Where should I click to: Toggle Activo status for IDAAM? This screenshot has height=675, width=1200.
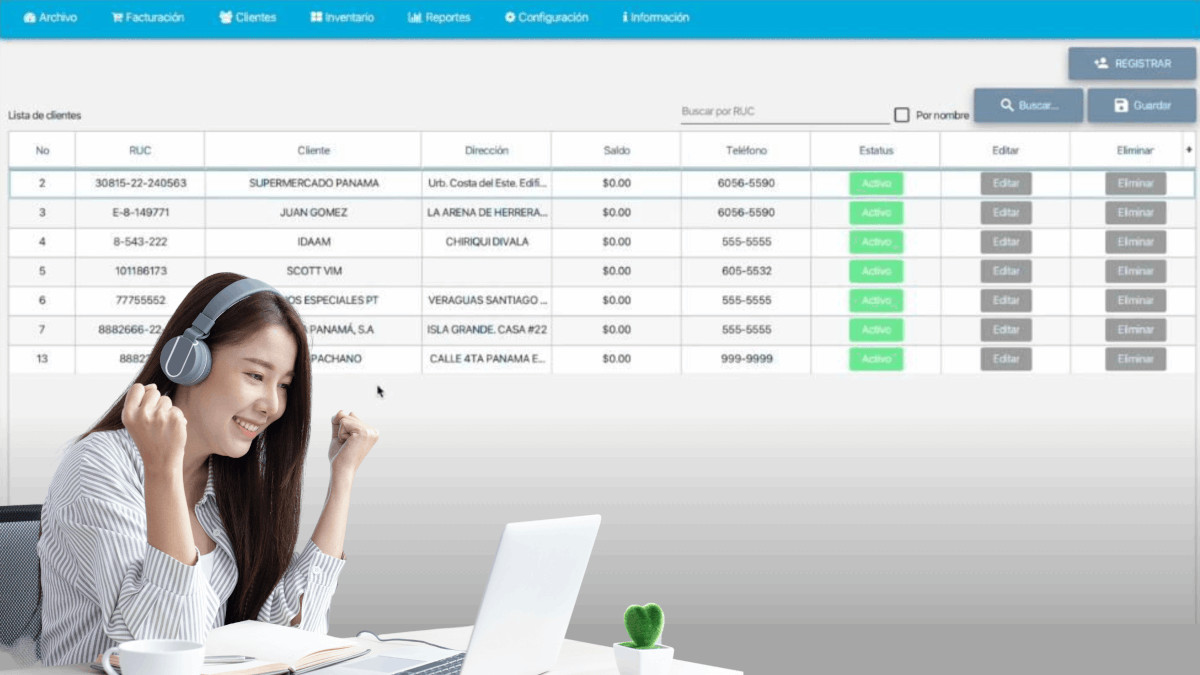(x=876, y=242)
